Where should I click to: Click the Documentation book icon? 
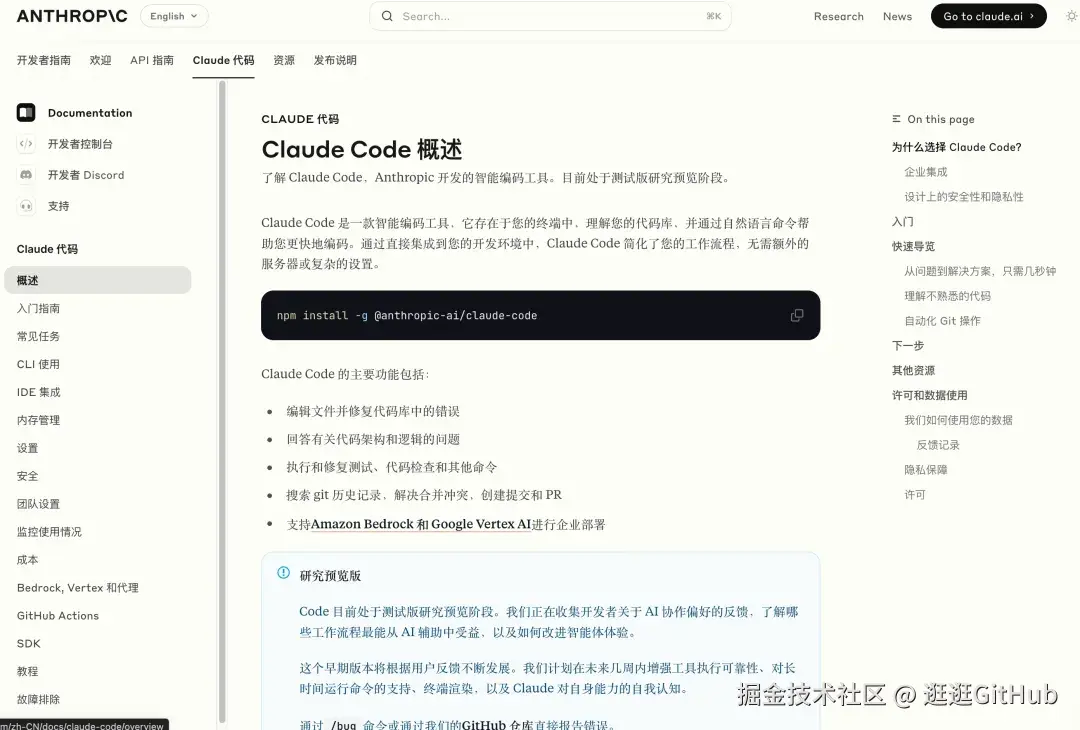click(x=26, y=112)
